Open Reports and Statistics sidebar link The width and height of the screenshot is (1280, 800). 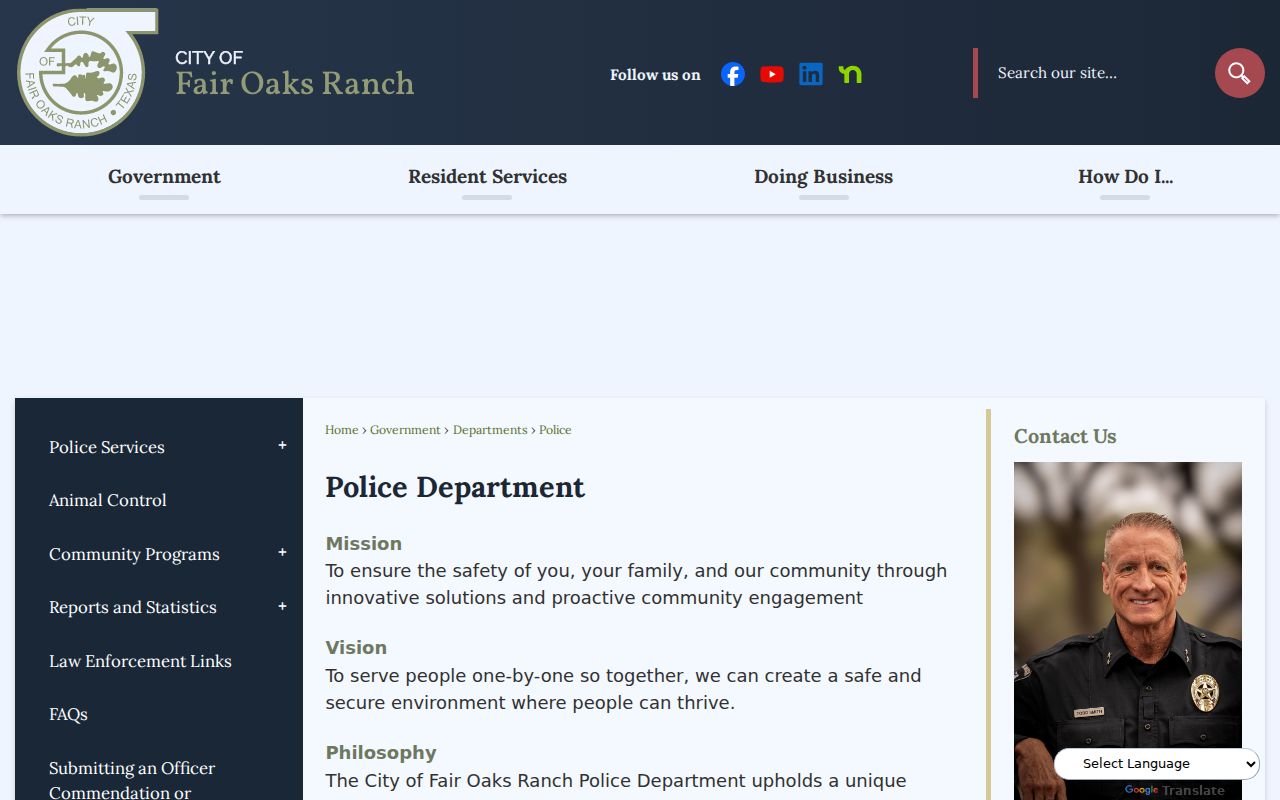point(133,607)
